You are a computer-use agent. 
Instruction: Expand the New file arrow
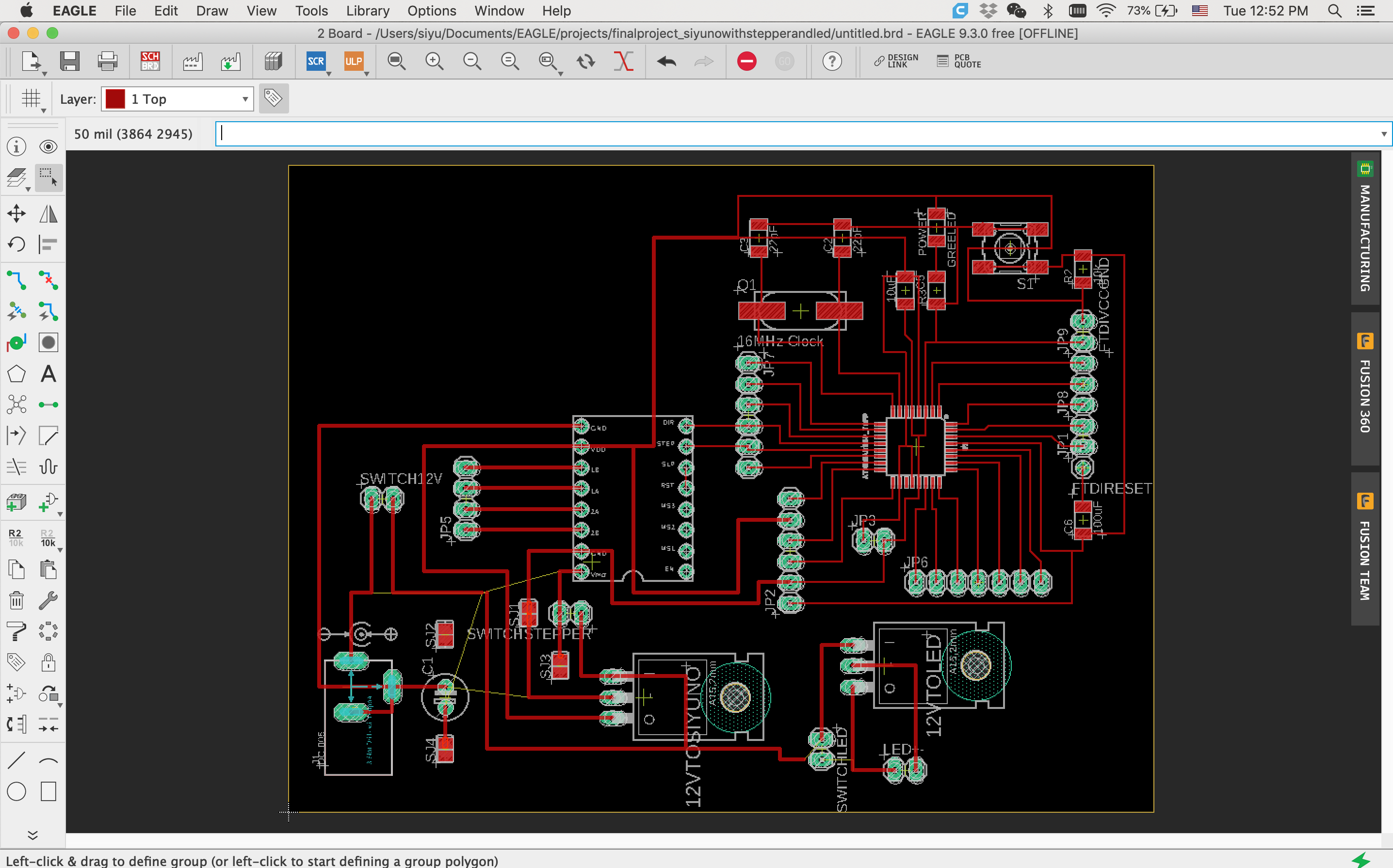[44, 74]
